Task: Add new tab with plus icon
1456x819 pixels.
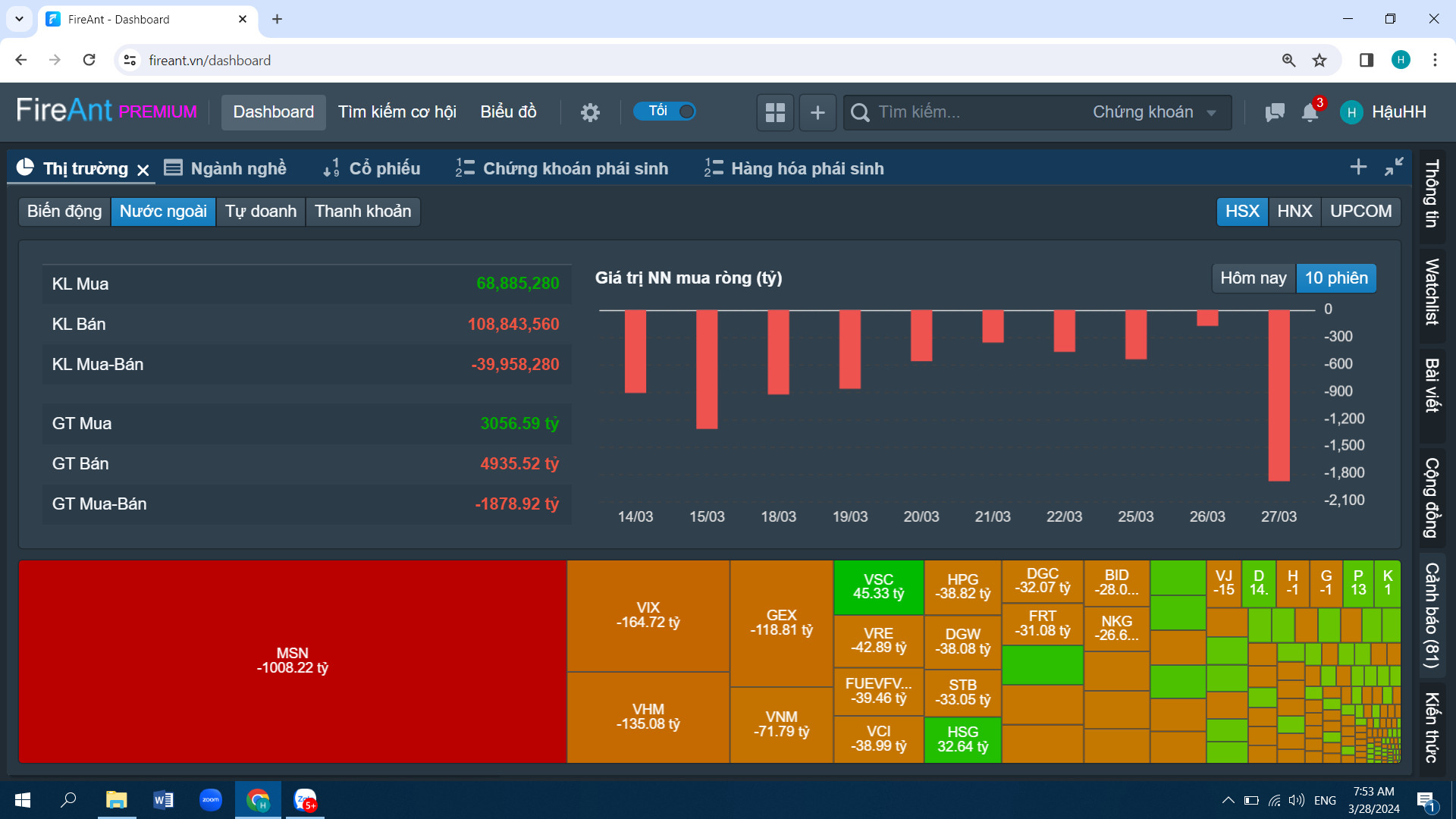Action: 1358,167
